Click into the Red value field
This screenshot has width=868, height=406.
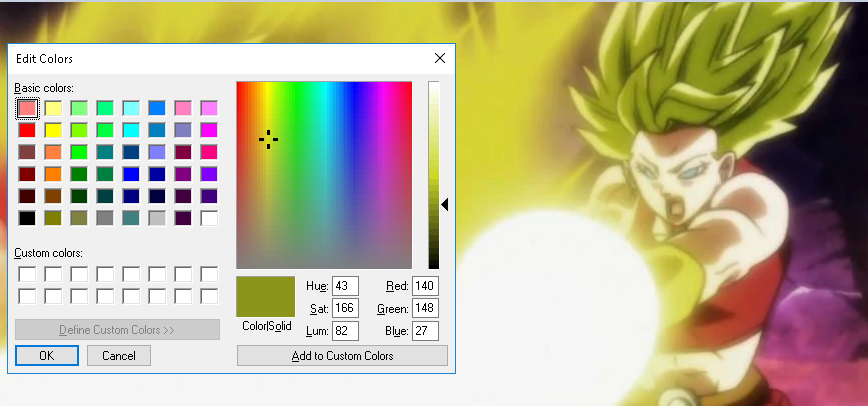426,286
